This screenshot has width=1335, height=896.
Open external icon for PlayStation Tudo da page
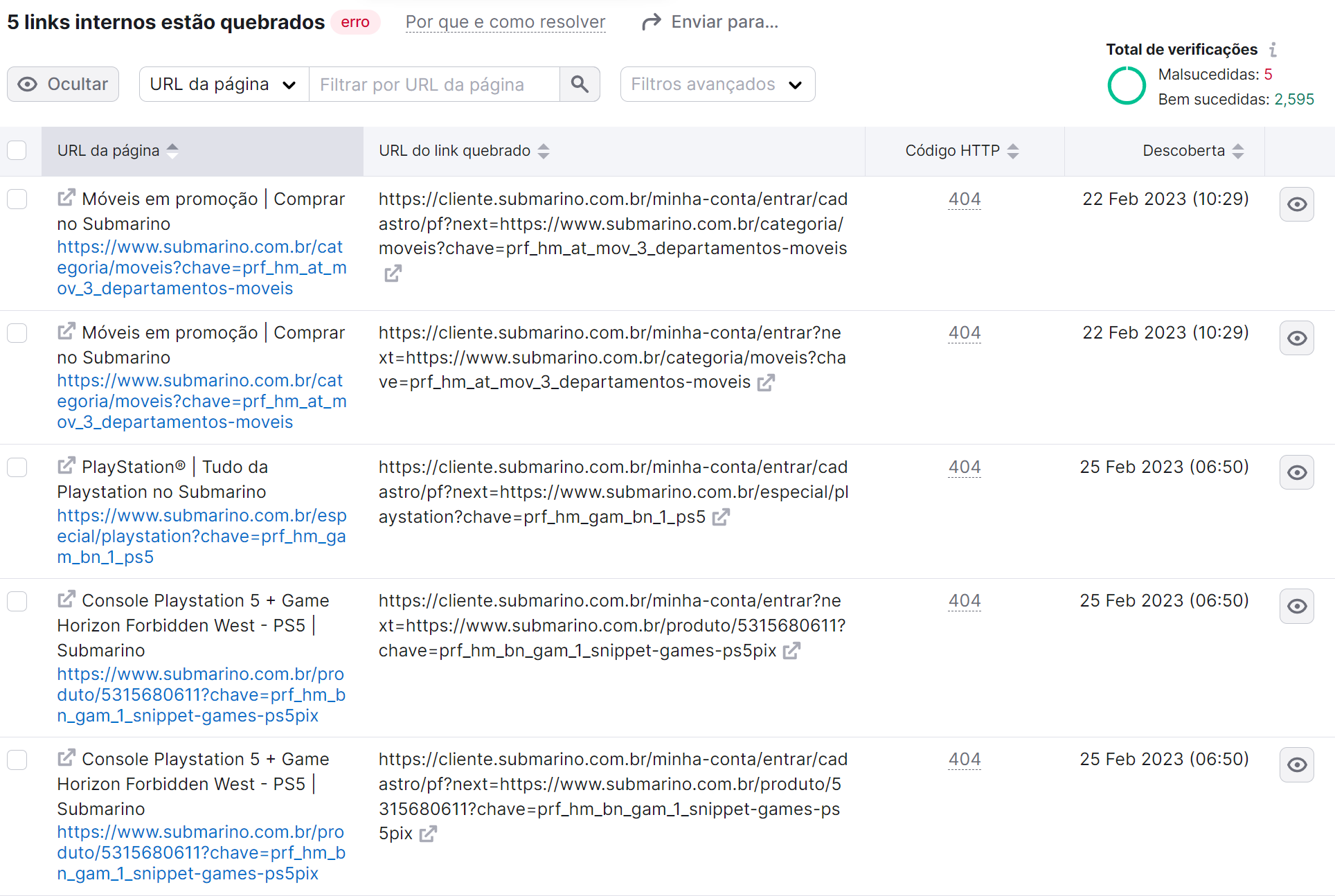pyautogui.click(x=66, y=466)
